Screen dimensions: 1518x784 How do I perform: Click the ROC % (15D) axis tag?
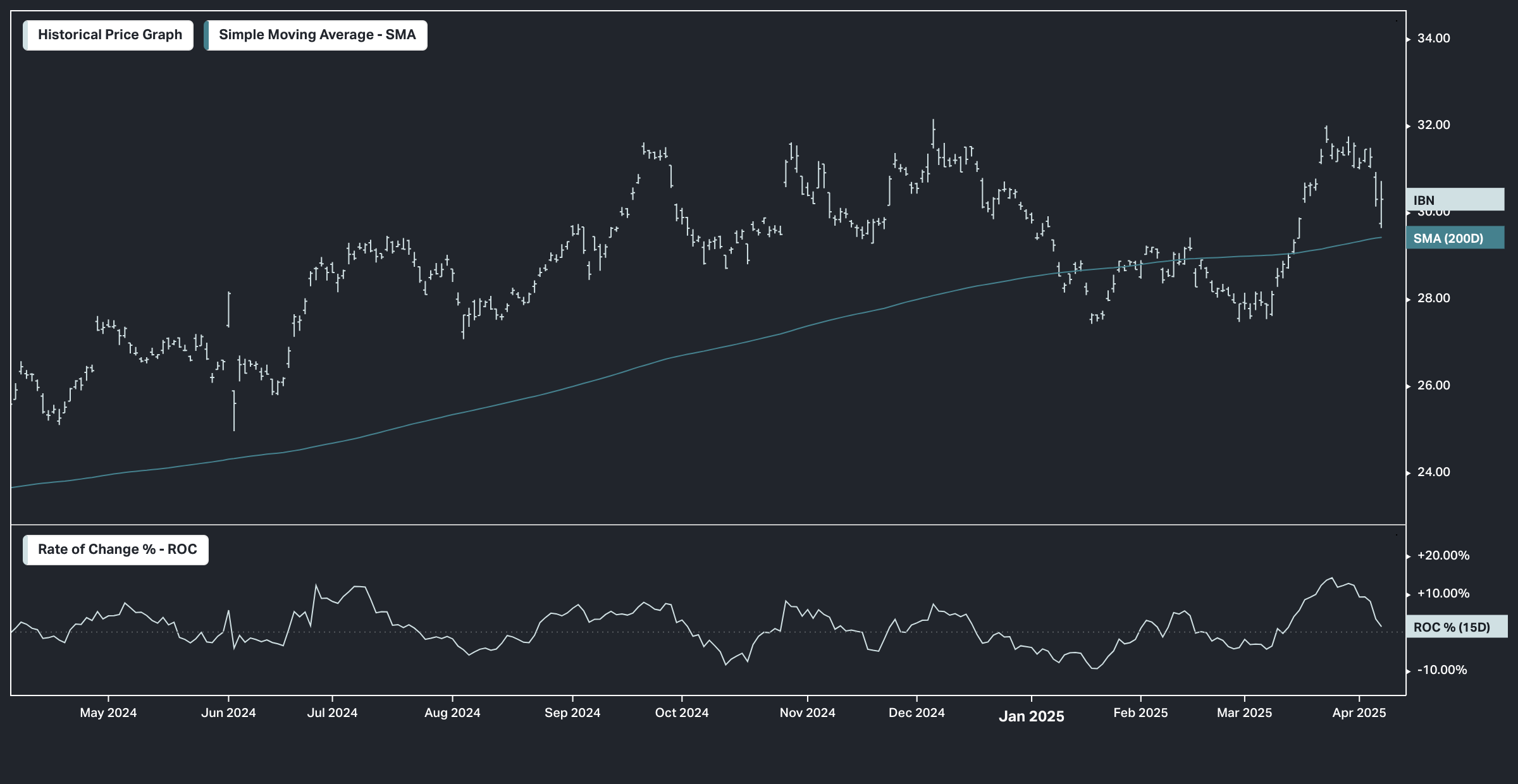1456,627
